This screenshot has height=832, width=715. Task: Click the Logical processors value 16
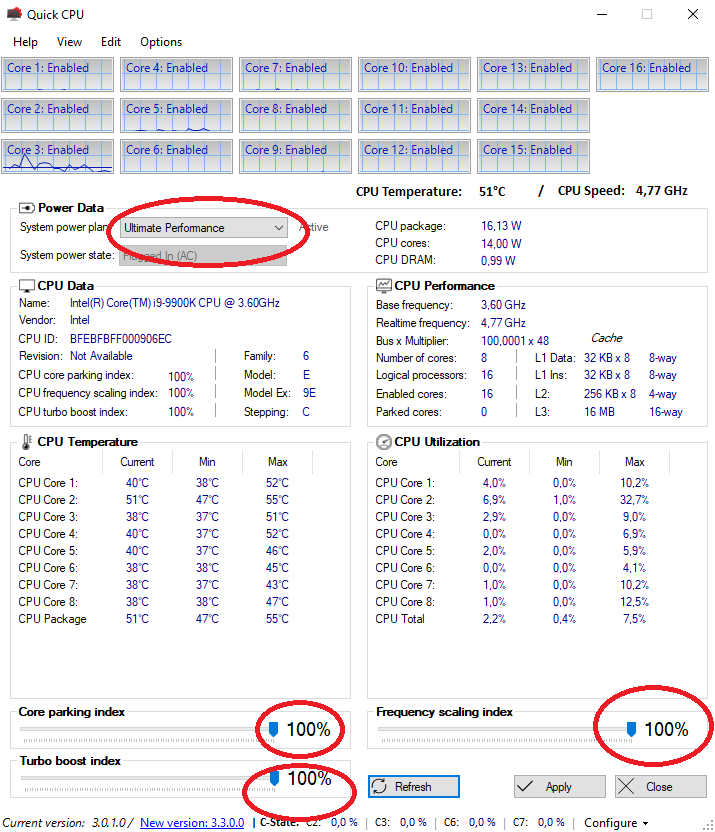[487, 375]
